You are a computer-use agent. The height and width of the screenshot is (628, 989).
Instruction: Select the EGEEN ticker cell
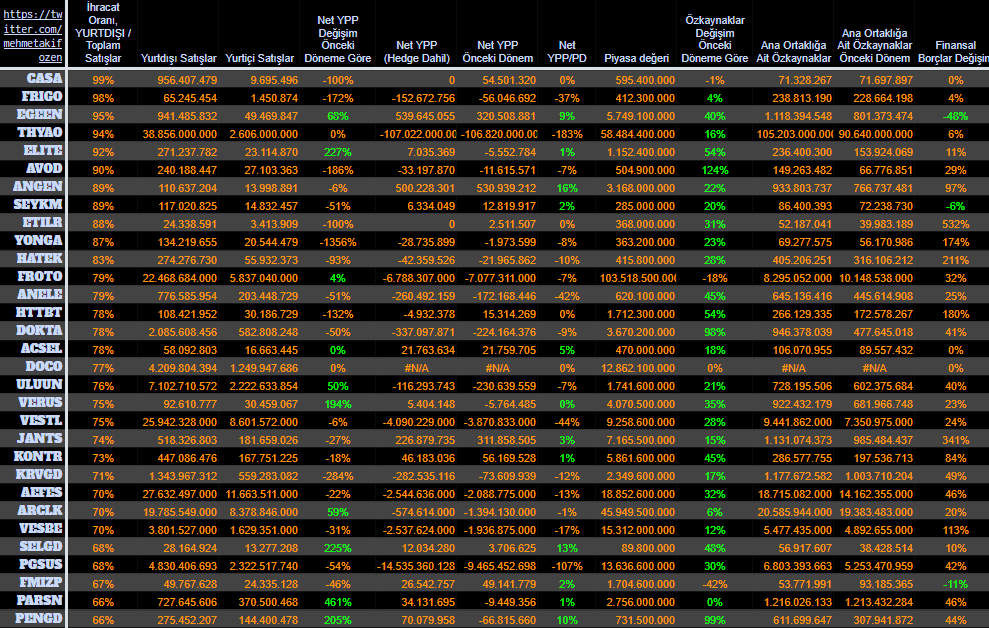tap(39, 115)
